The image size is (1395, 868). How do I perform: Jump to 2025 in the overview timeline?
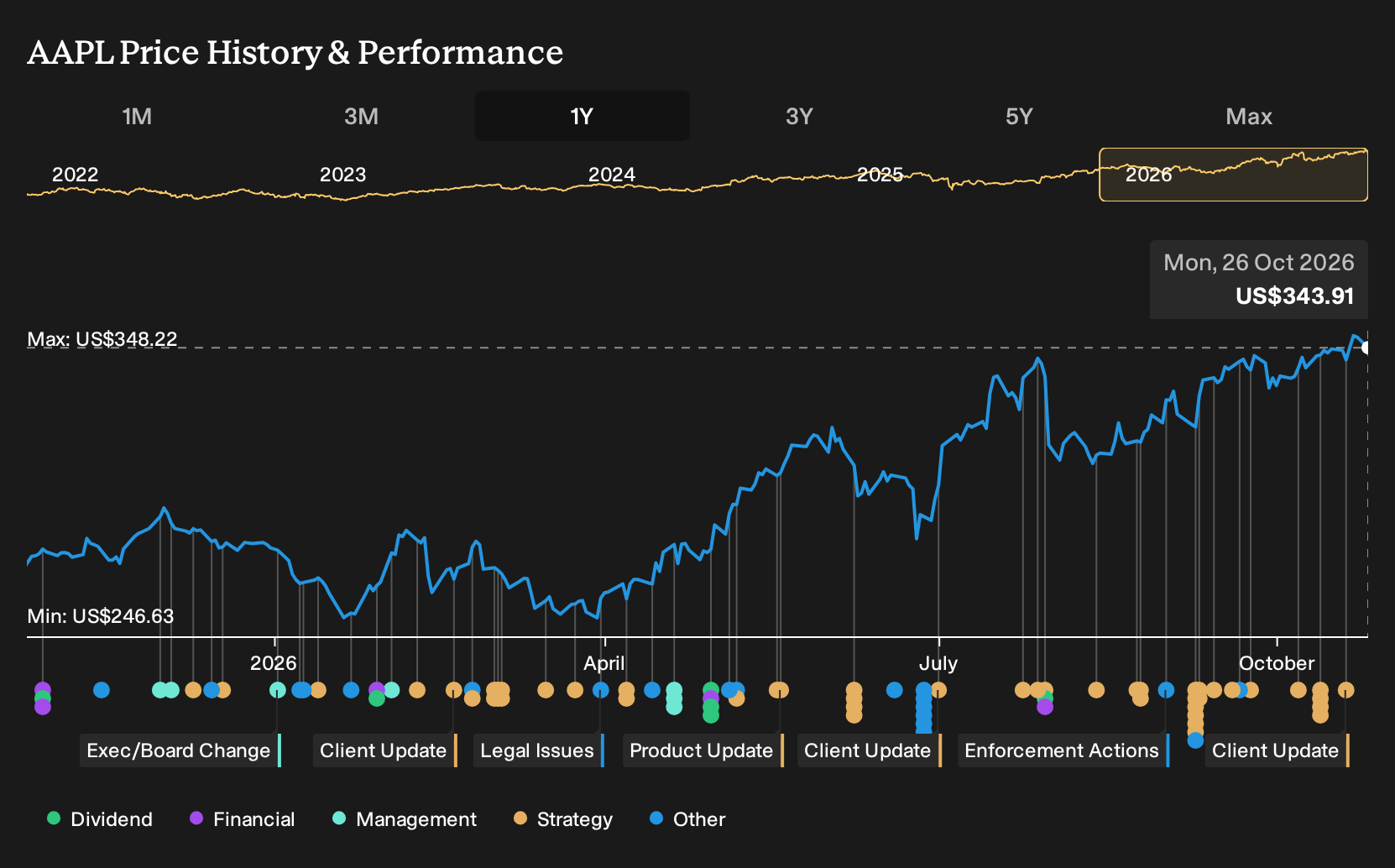coord(880,175)
